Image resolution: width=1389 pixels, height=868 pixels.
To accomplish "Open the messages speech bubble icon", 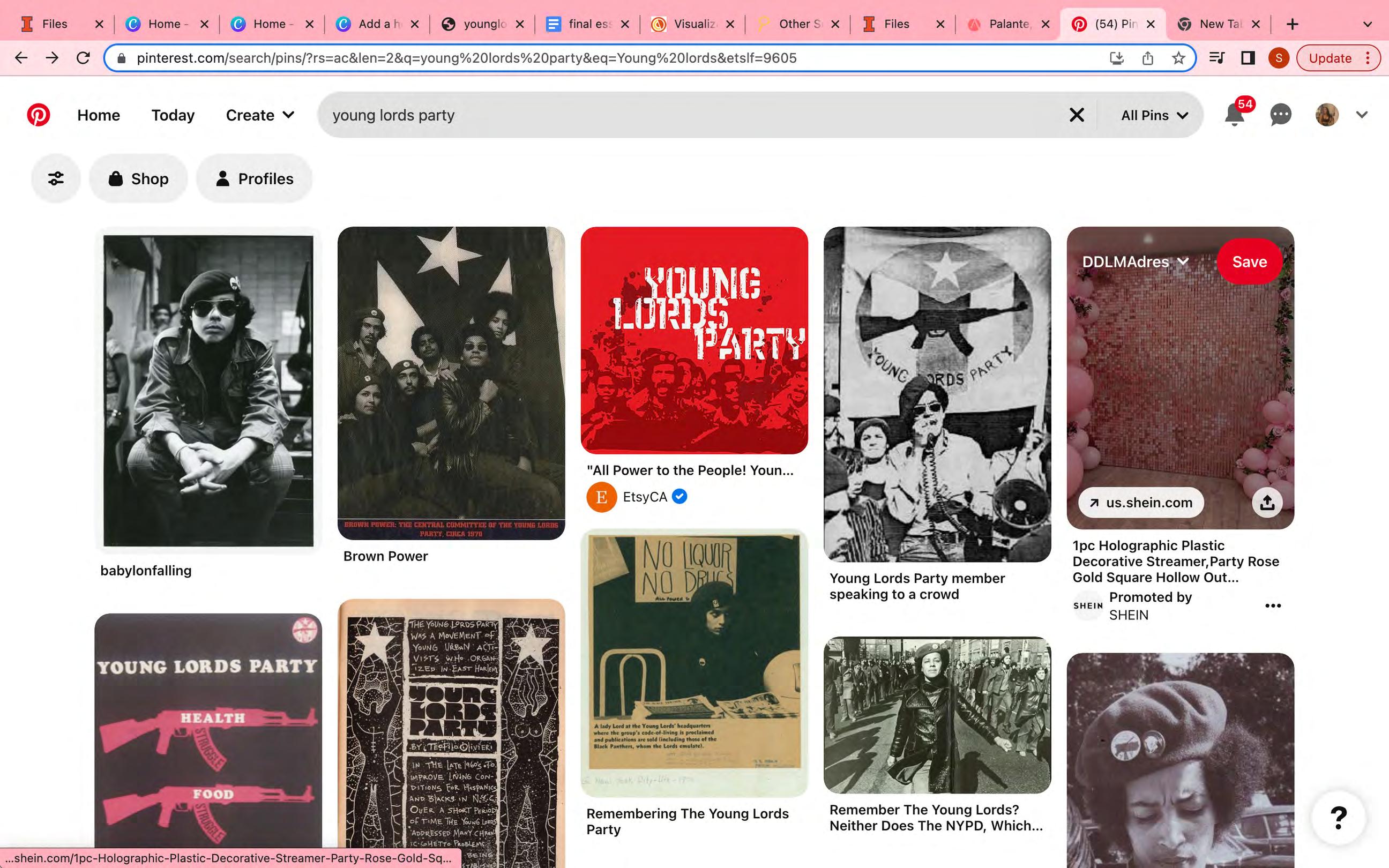I will (1280, 115).
